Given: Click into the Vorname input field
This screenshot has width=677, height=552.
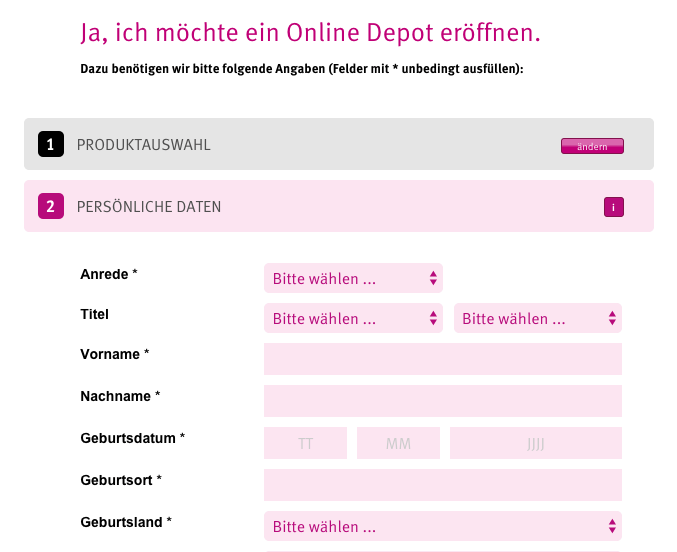Looking at the screenshot, I should [443, 359].
